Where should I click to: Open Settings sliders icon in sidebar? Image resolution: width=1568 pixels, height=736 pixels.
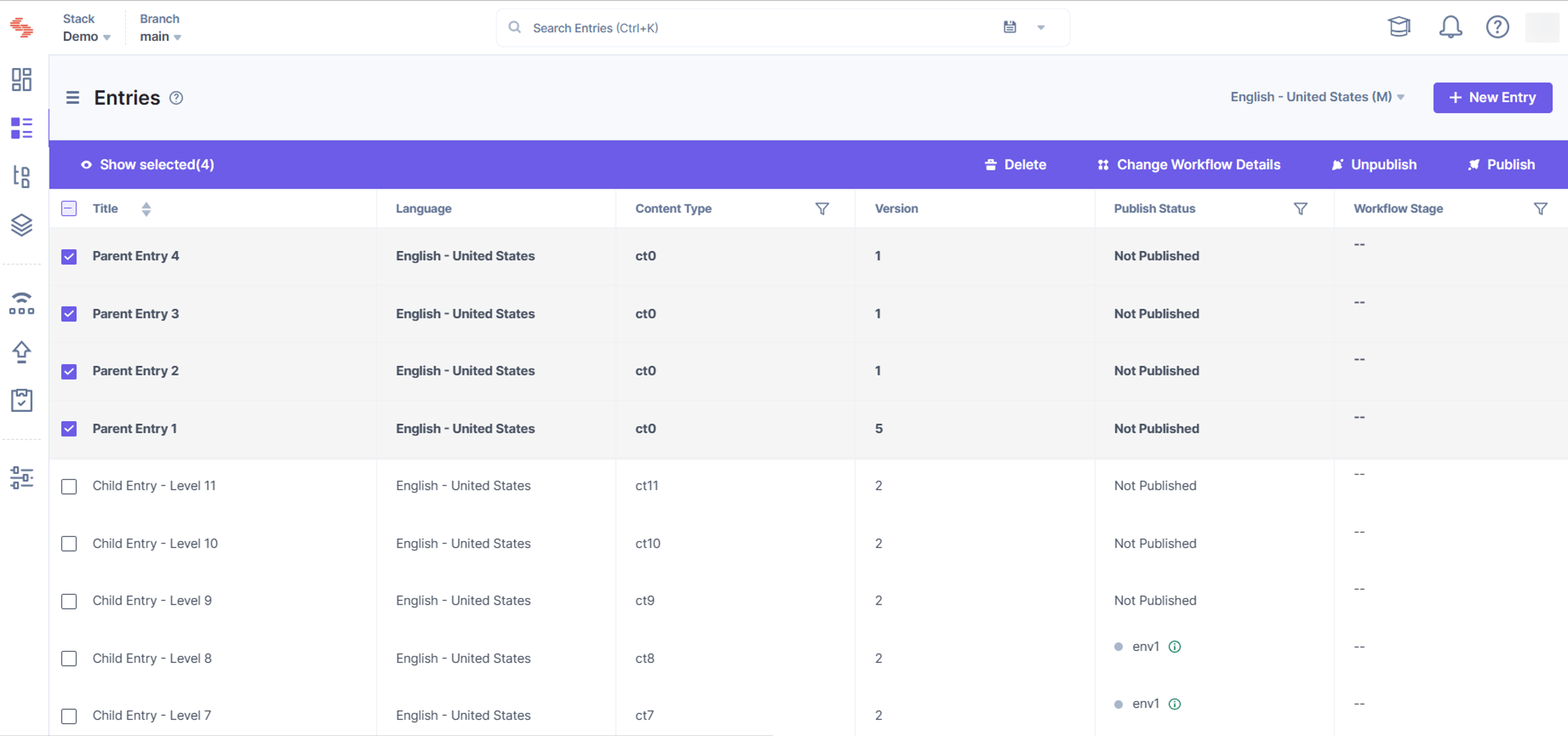21,478
